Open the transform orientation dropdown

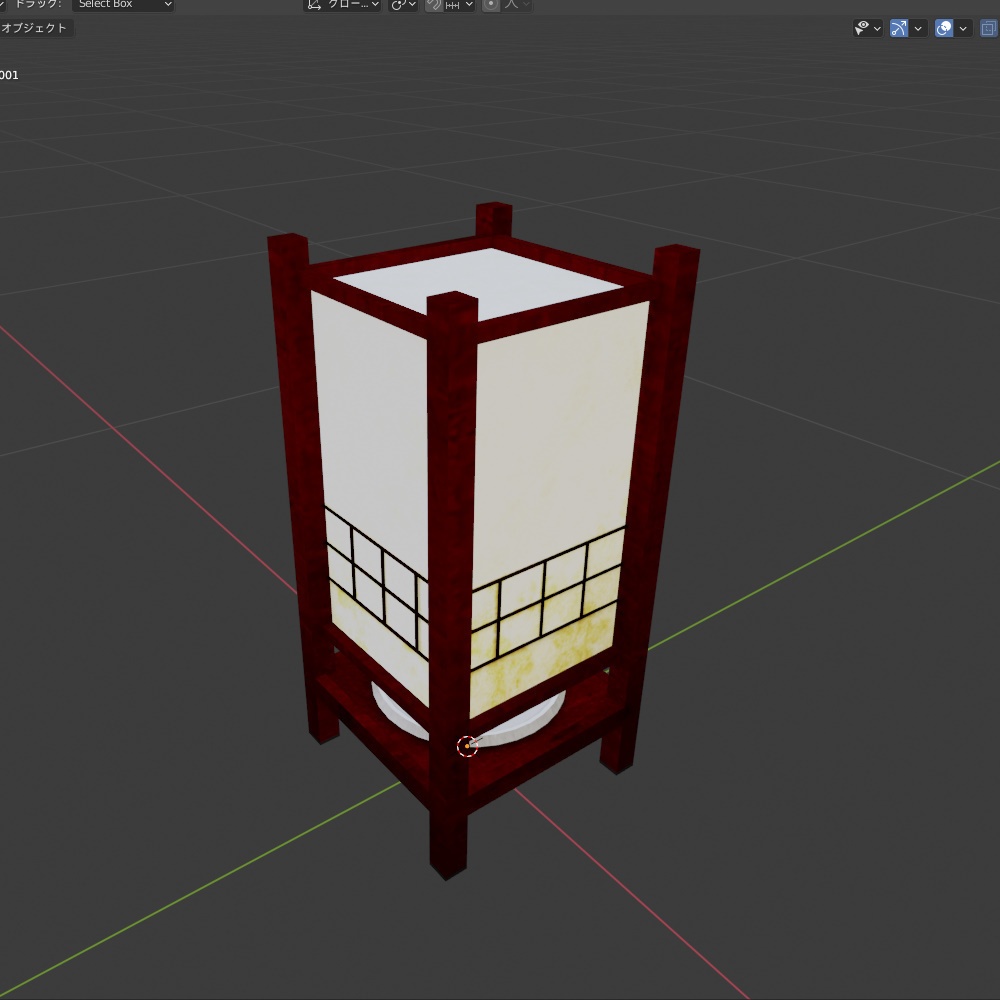[374, 5]
